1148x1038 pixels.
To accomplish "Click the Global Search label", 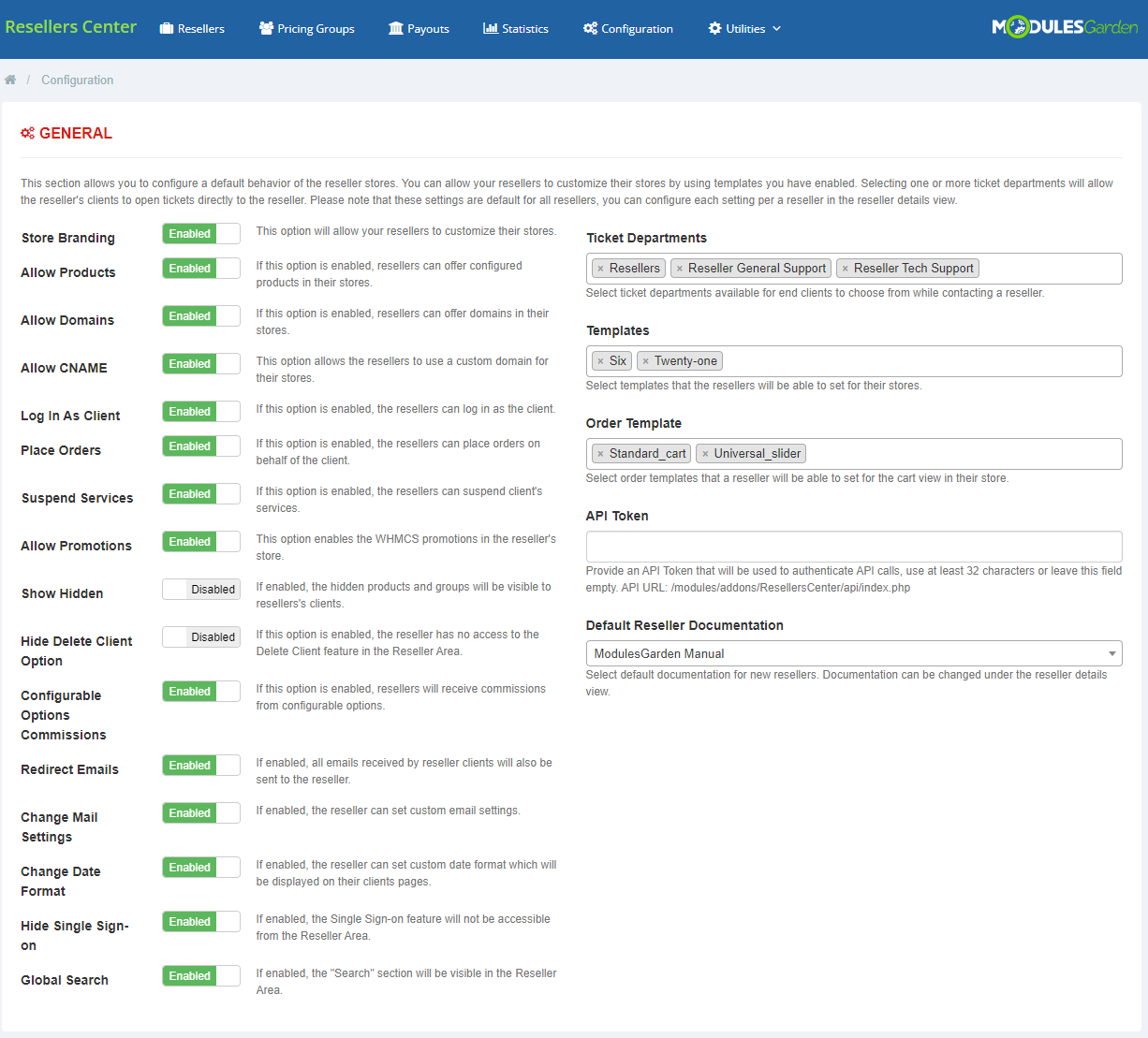I will (x=65, y=980).
